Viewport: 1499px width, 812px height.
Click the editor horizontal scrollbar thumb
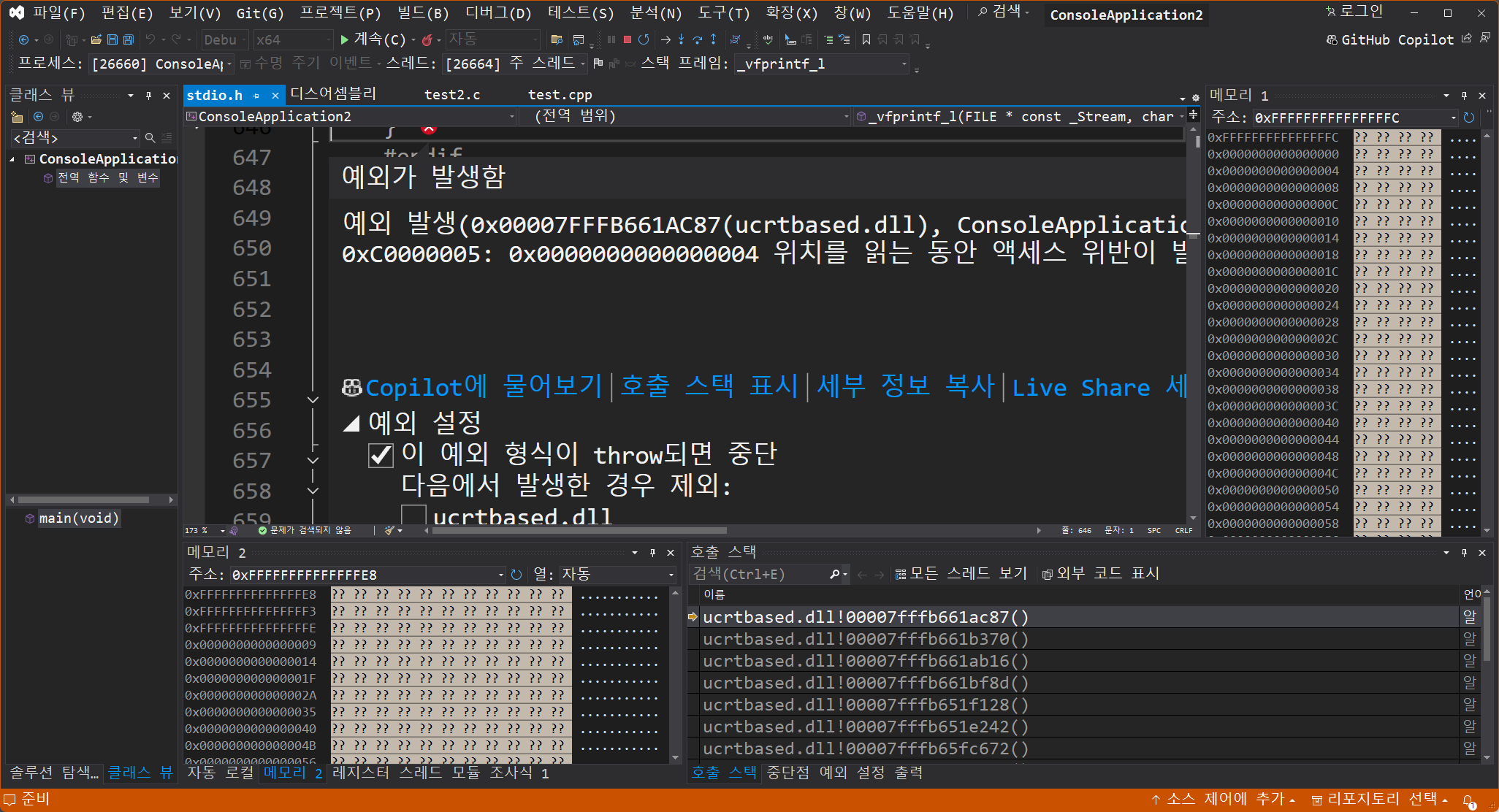point(579,531)
